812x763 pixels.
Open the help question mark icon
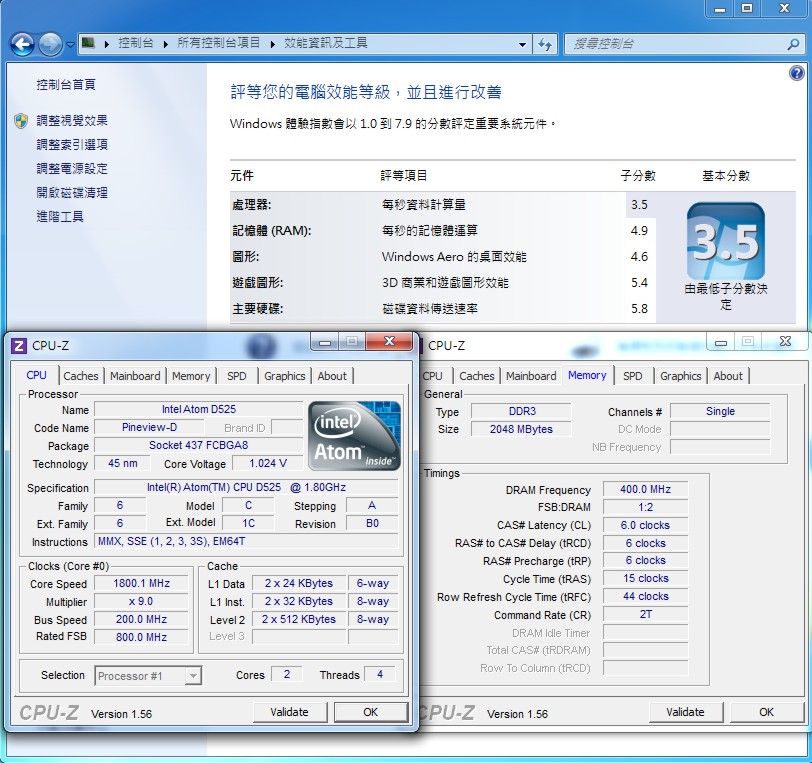tap(796, 73)
